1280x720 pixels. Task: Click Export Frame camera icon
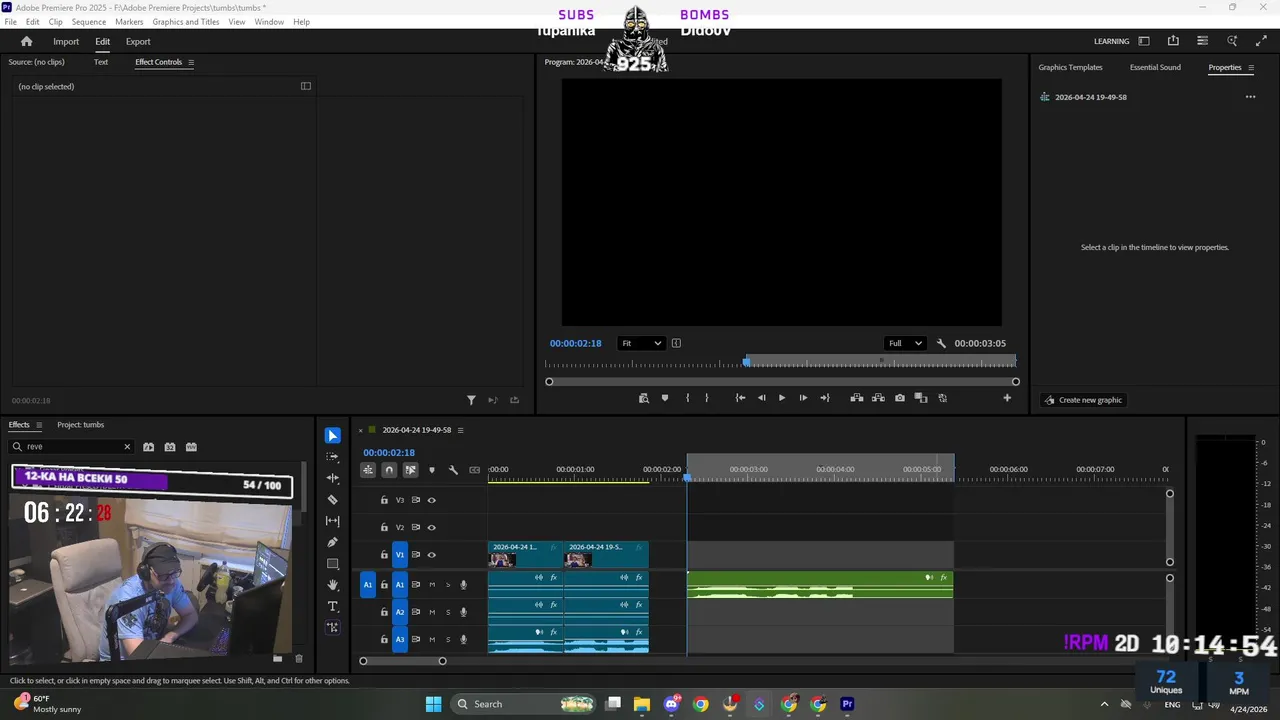[900, 398]
